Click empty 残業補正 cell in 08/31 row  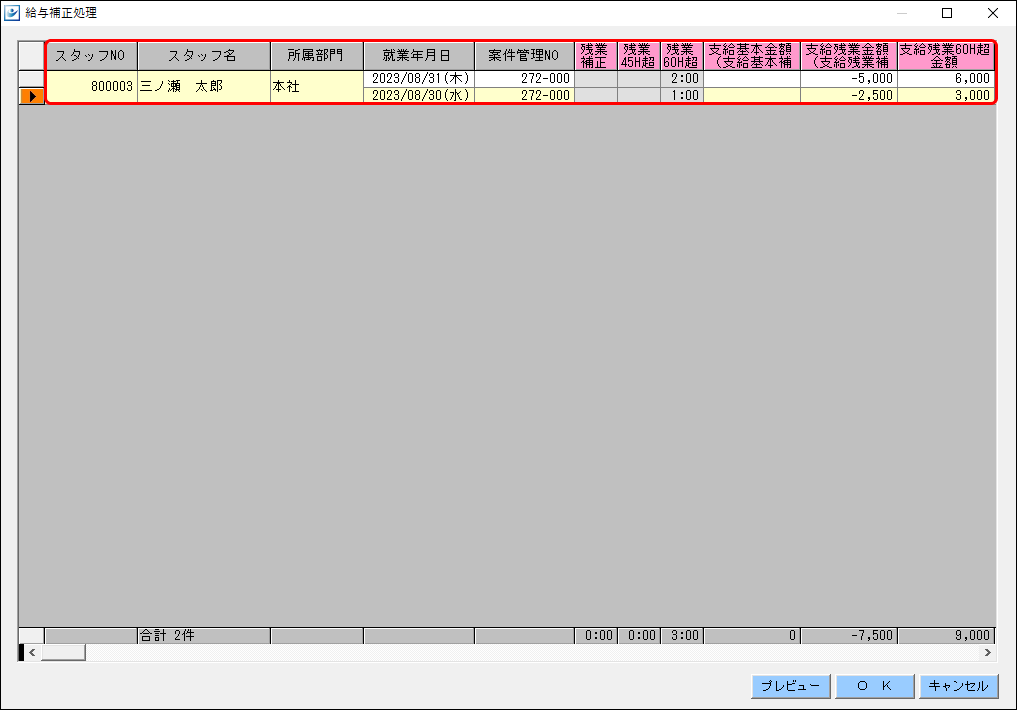[596, 78]
